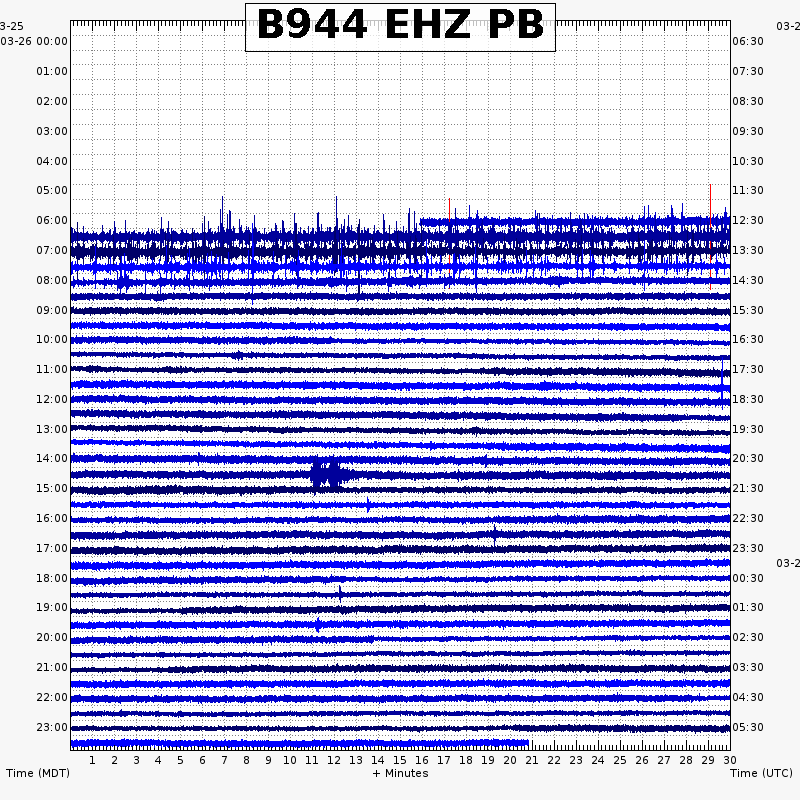Select the 21:30 UTC time label
This screenshot has width=800, height=800.
point(748,488)
